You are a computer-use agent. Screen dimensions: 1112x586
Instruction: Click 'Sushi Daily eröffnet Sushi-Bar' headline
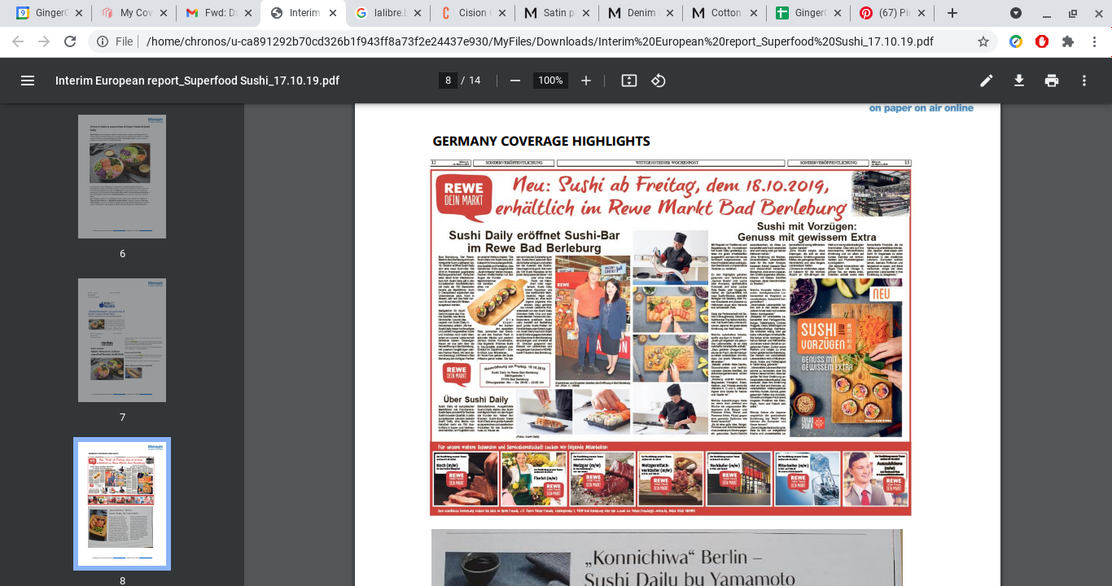pos(534,241)
